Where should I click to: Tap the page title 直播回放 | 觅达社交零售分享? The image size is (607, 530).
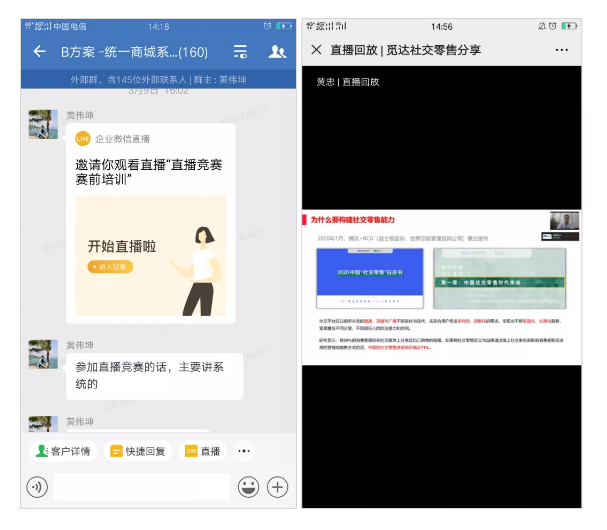click(x=405, y=50)
